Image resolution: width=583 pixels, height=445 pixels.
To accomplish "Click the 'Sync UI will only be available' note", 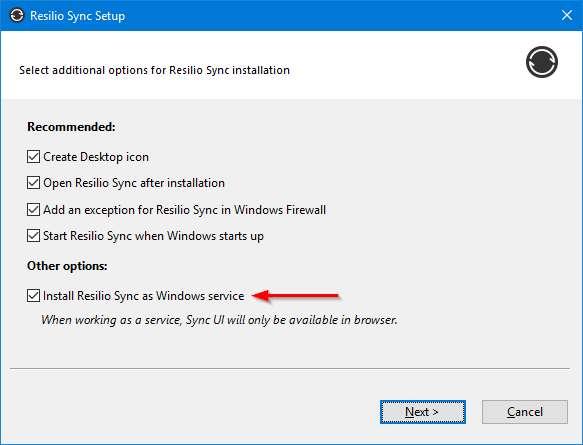I will point(219,320).
